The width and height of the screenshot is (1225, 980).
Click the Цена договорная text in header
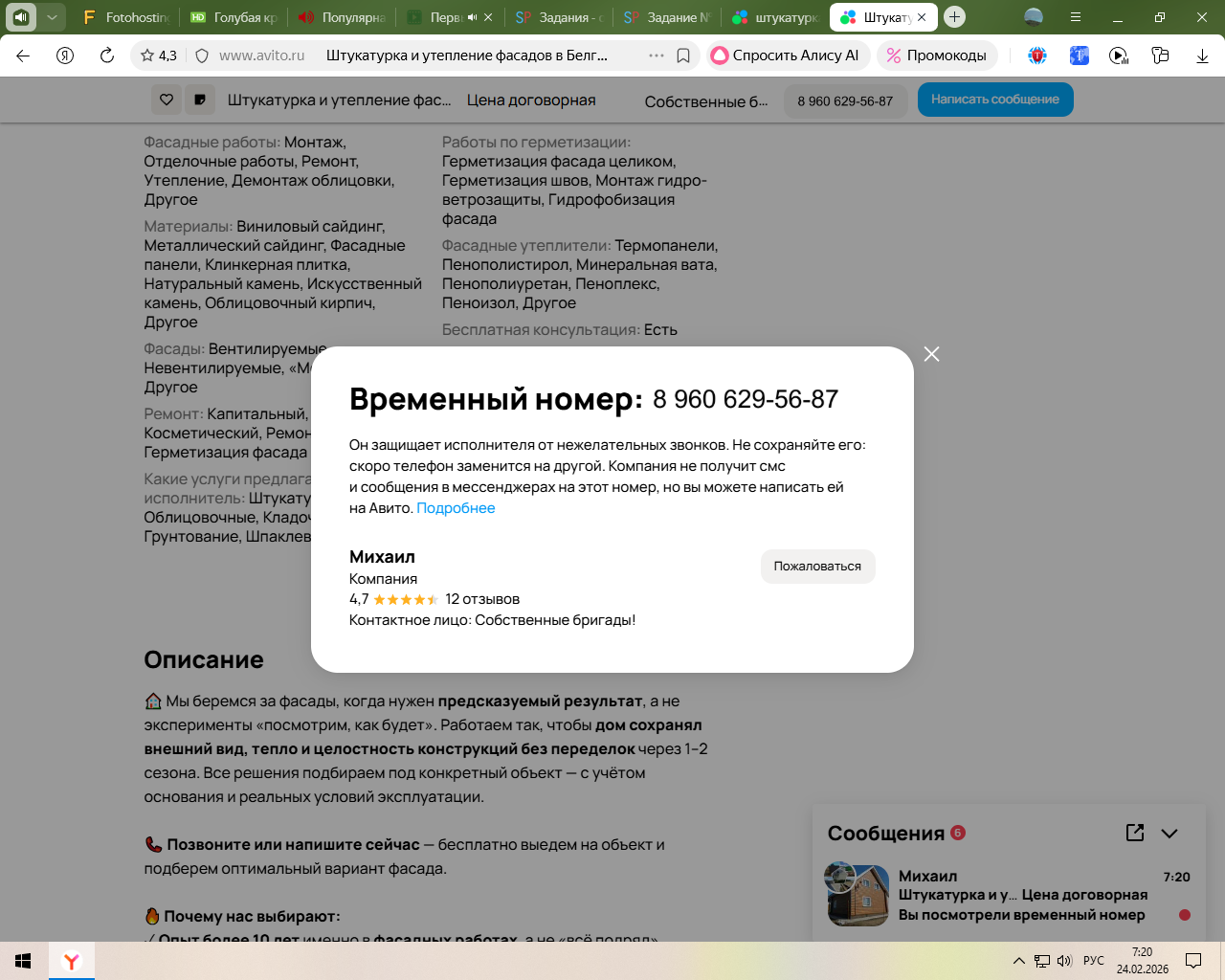point(531,100)
